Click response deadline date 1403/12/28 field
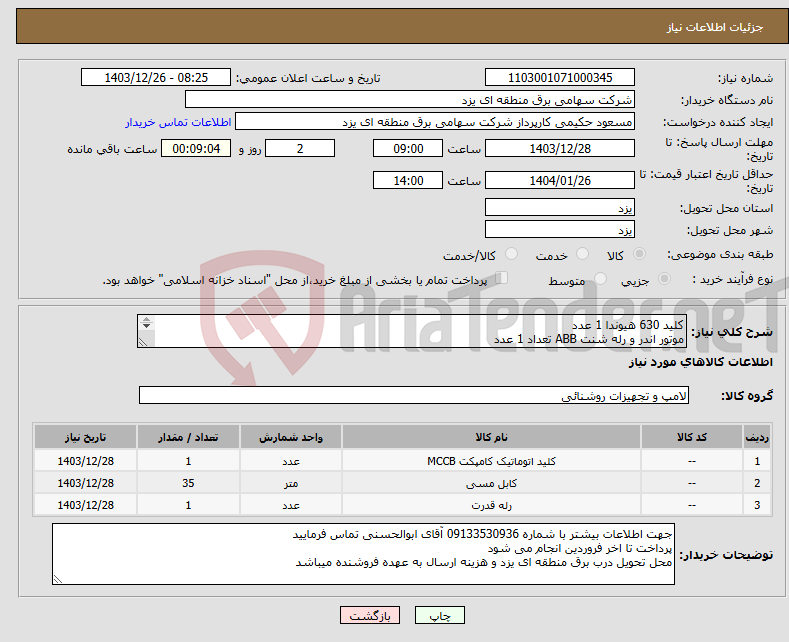789x642 pixels. (560, 148)
